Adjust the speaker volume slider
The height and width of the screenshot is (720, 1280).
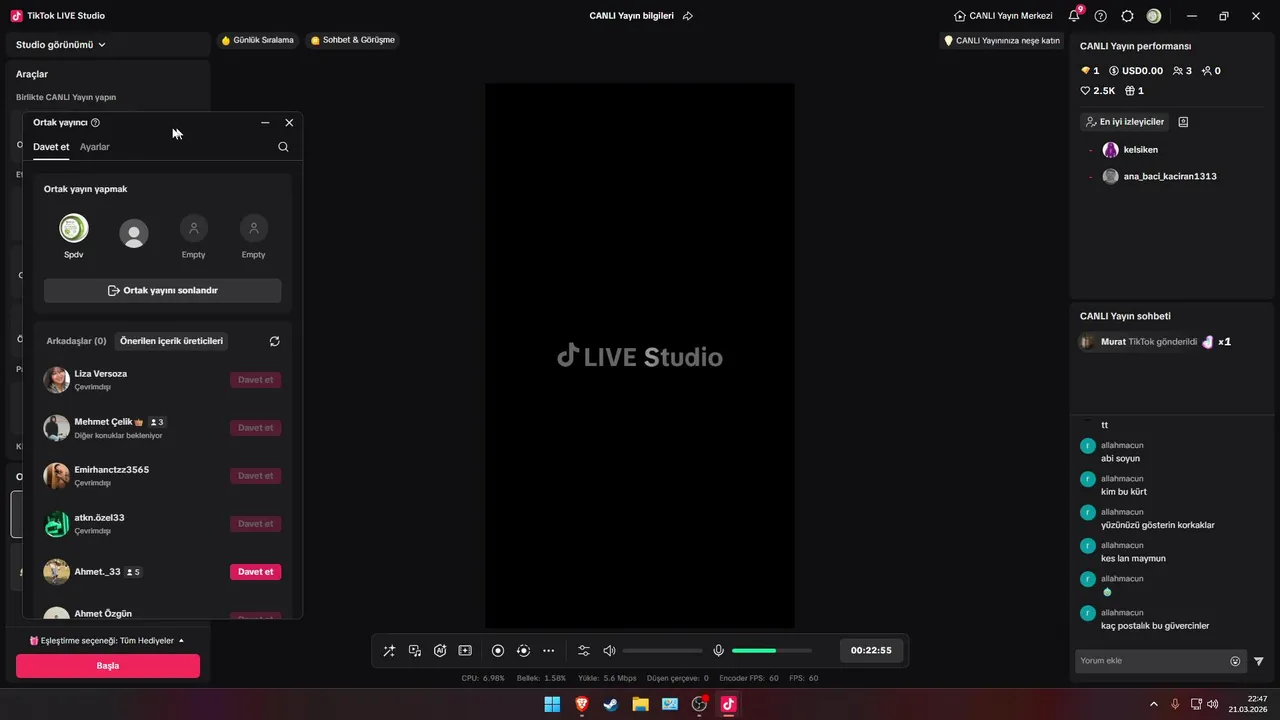pyautogui.click(x=660, y=651)
